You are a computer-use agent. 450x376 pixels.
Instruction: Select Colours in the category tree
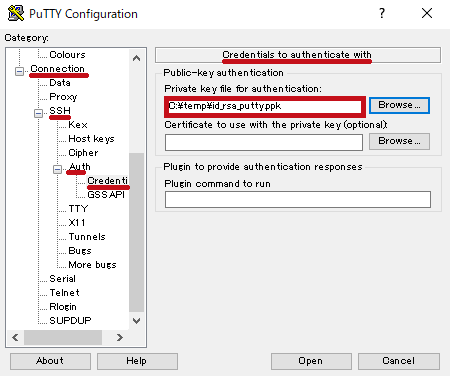coord(67,54)
